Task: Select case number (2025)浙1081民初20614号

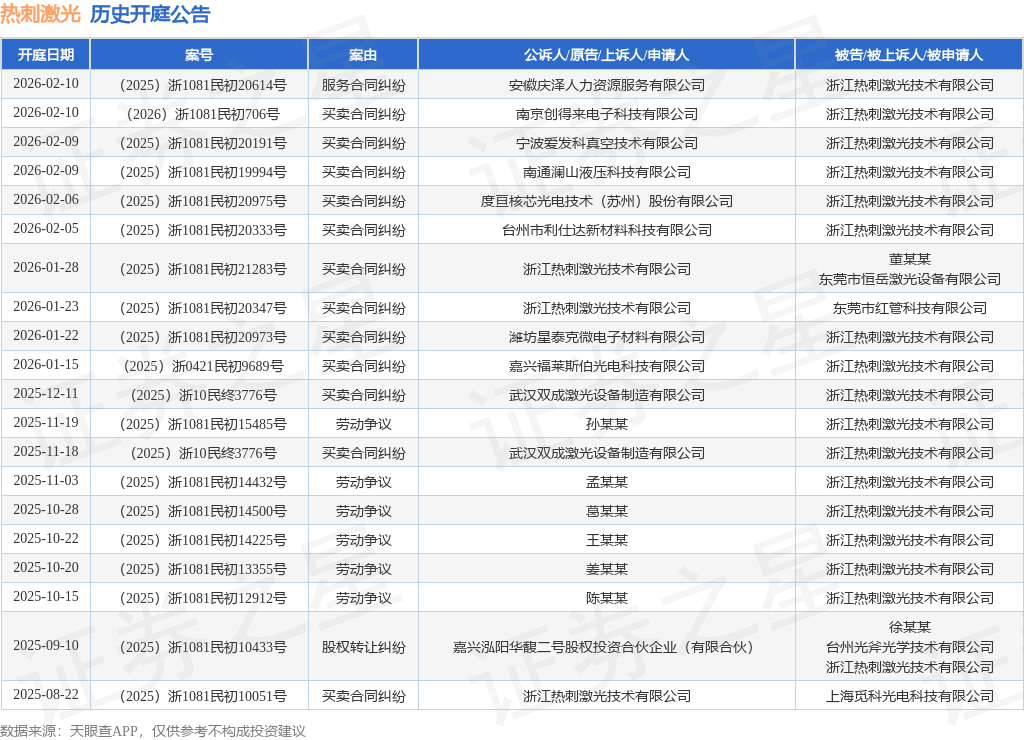Action: tap(203, 85)
